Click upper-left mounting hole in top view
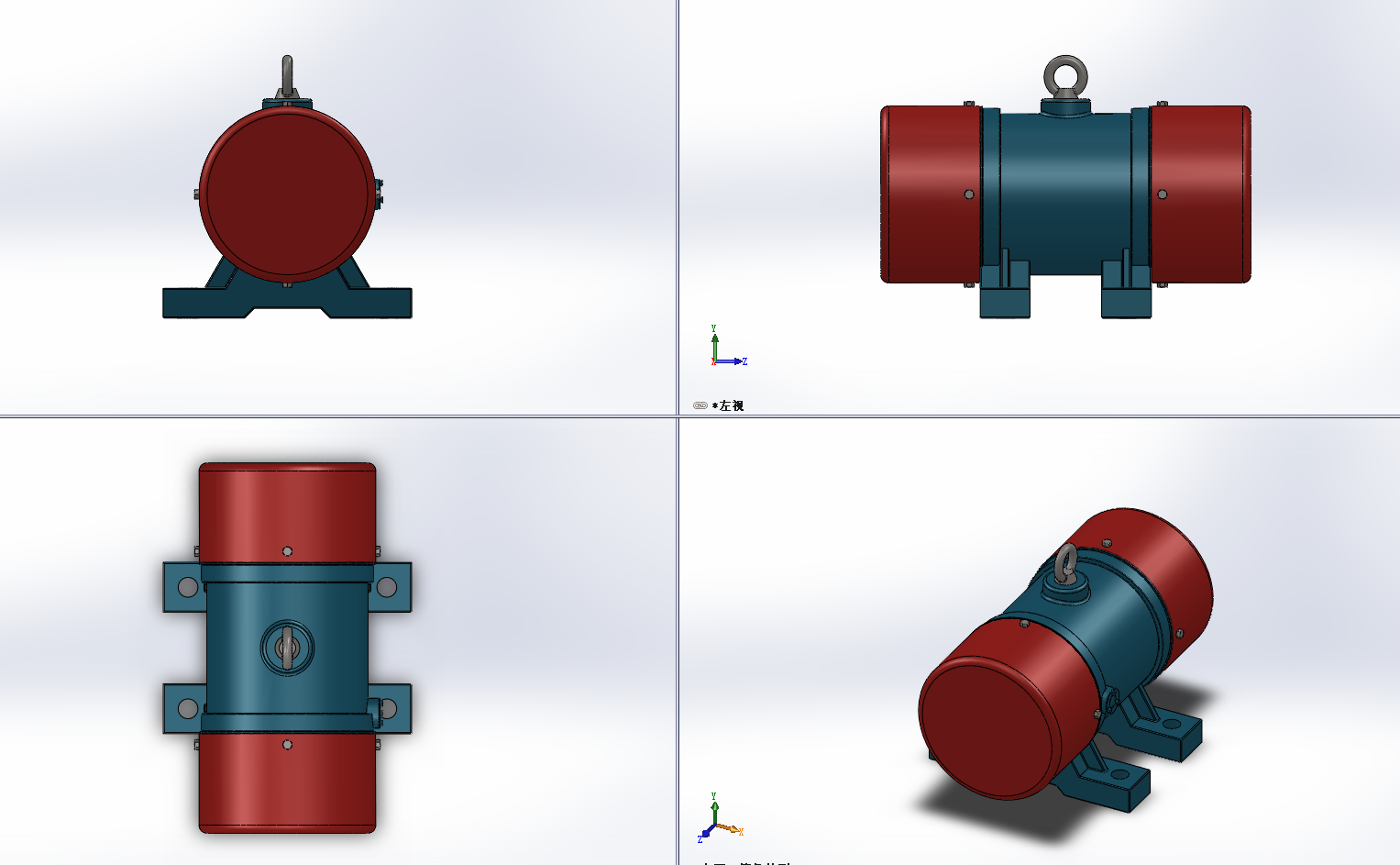Image resolution: width=1400 pixels, height=865 pixels. click(188, 587)
